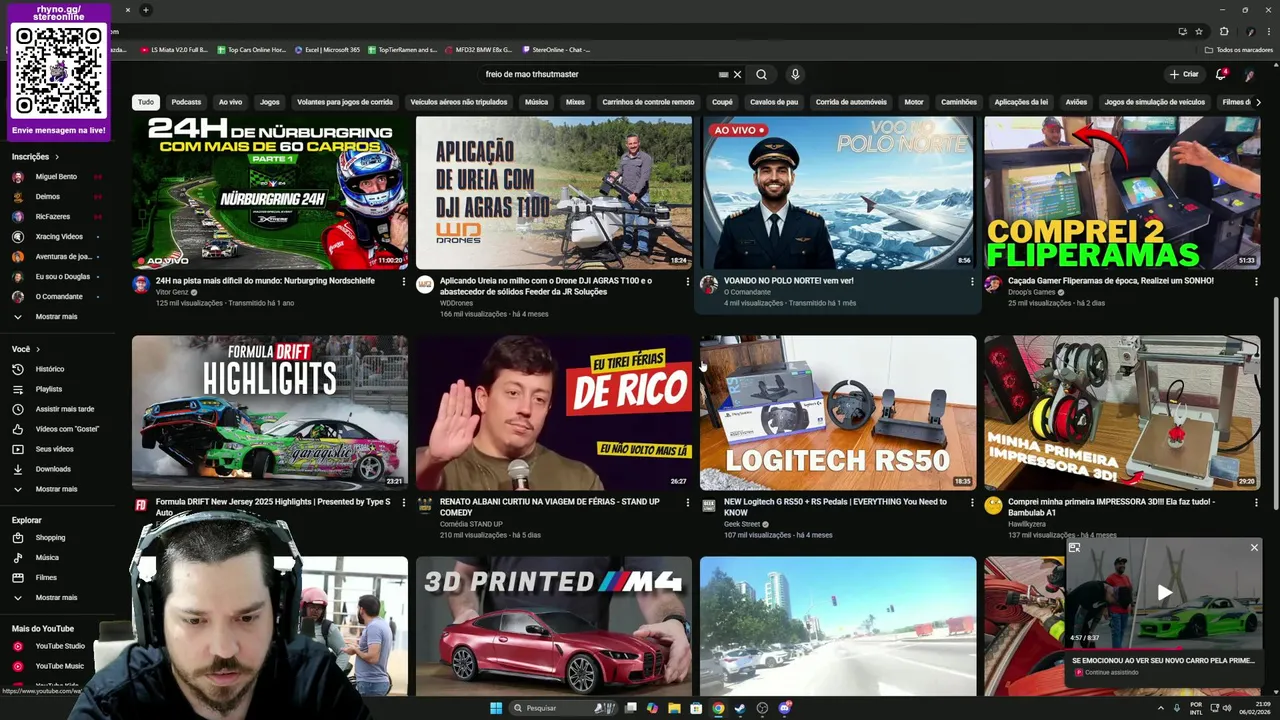The width and height of the screenshot is (1280, 720).
Task: Click the Criar button
Action: coord(1184,74)
